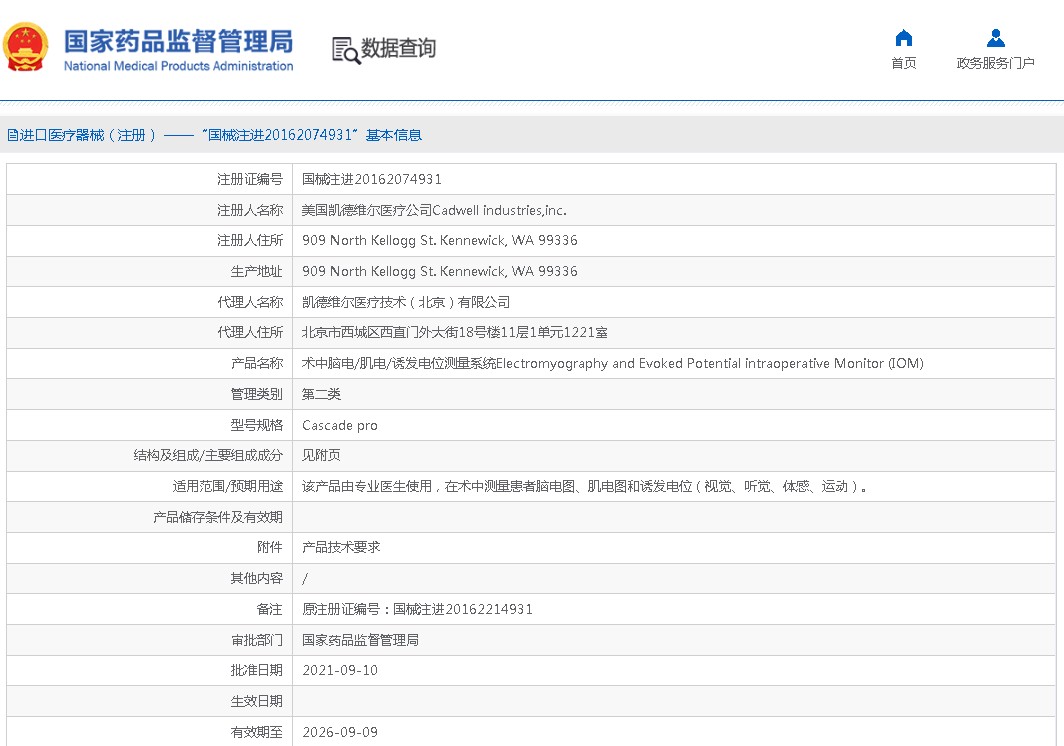This screenshot has width=1064, height=746.
Task: Click the 注册证编号 label
Action: (x=250, y=179)
